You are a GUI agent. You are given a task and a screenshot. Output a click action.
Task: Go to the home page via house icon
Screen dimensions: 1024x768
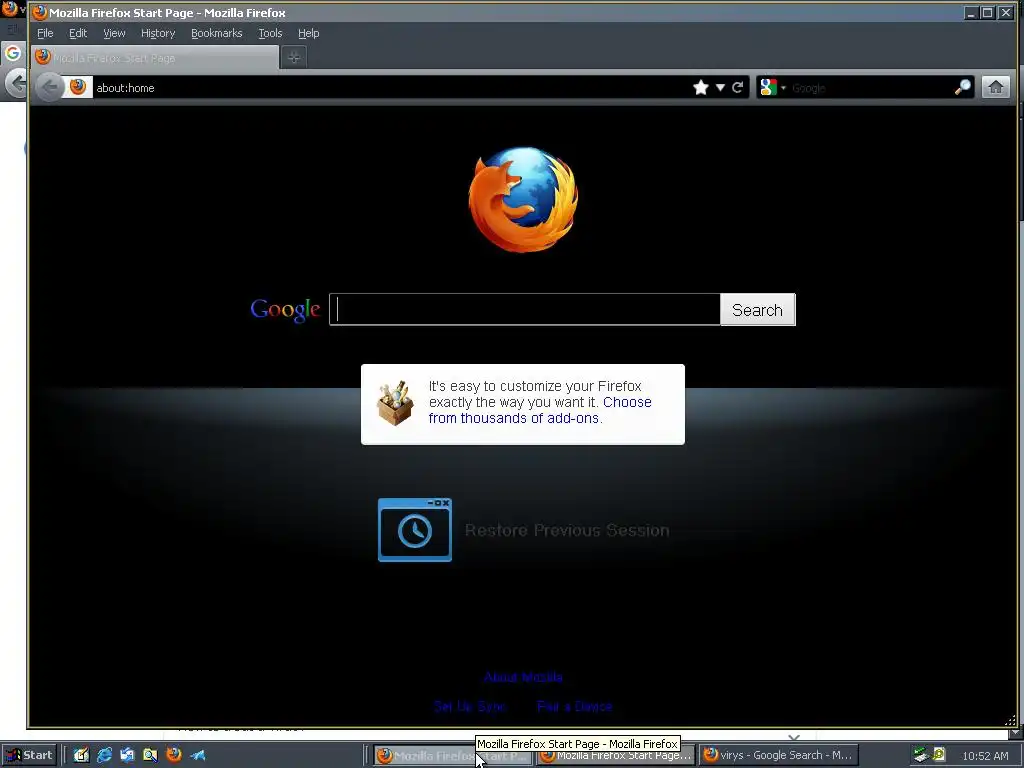[995, 87]
